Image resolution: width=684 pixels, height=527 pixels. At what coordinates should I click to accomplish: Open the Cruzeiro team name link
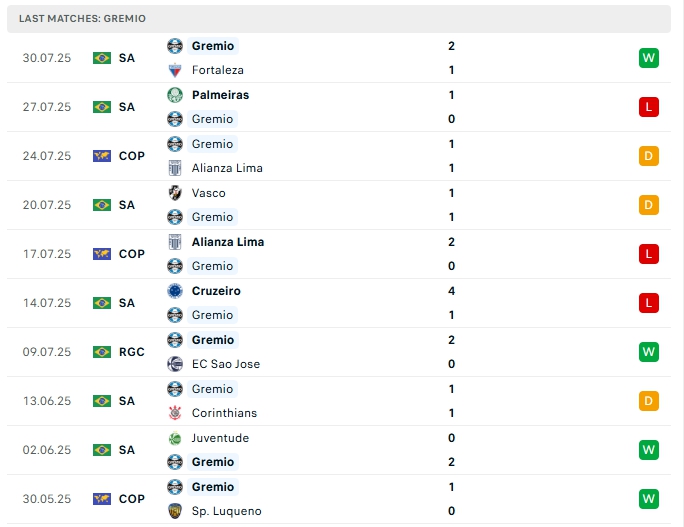(216, 291)
